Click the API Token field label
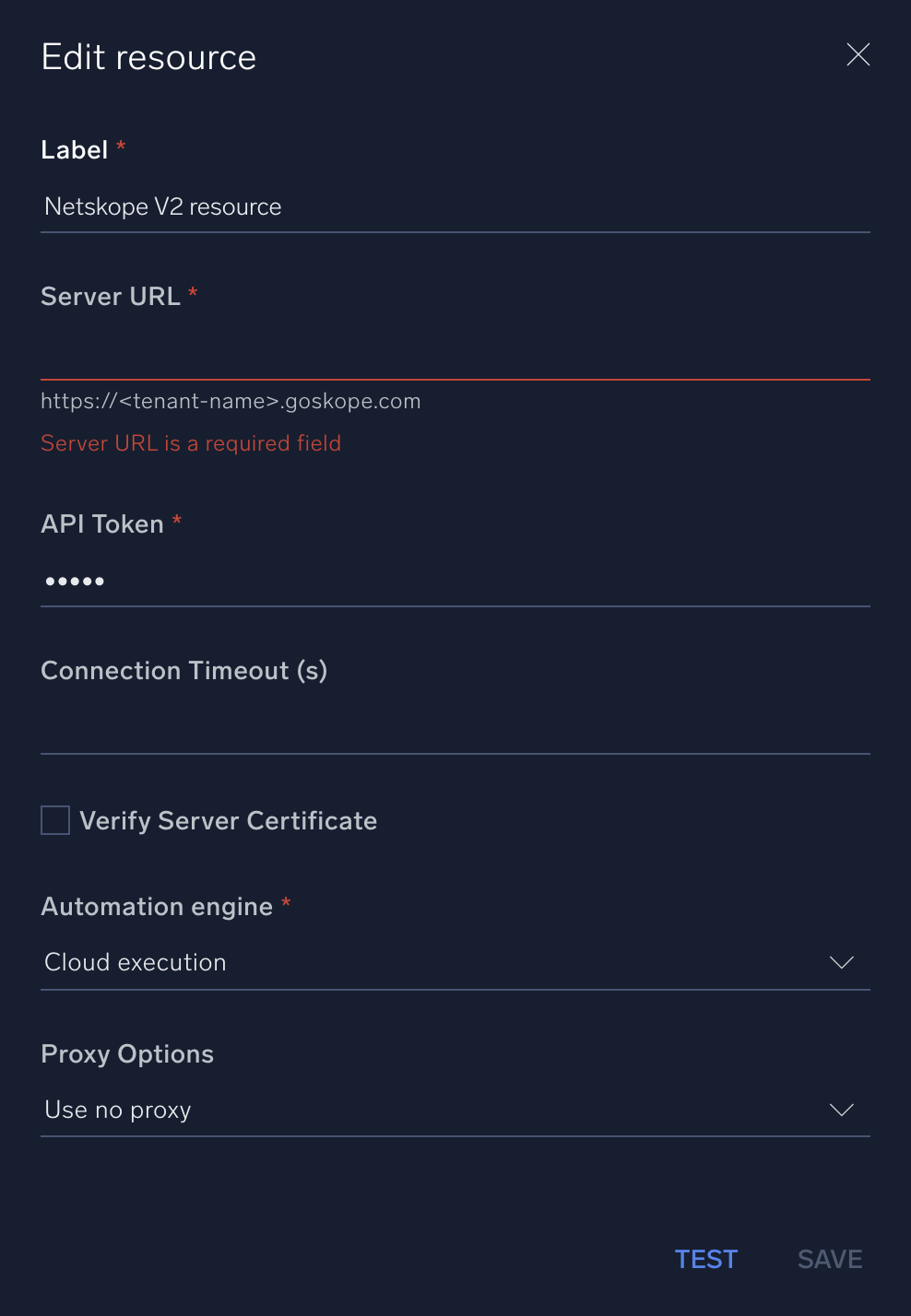Screen dimensions: 911x1316 tap(102, 523)
